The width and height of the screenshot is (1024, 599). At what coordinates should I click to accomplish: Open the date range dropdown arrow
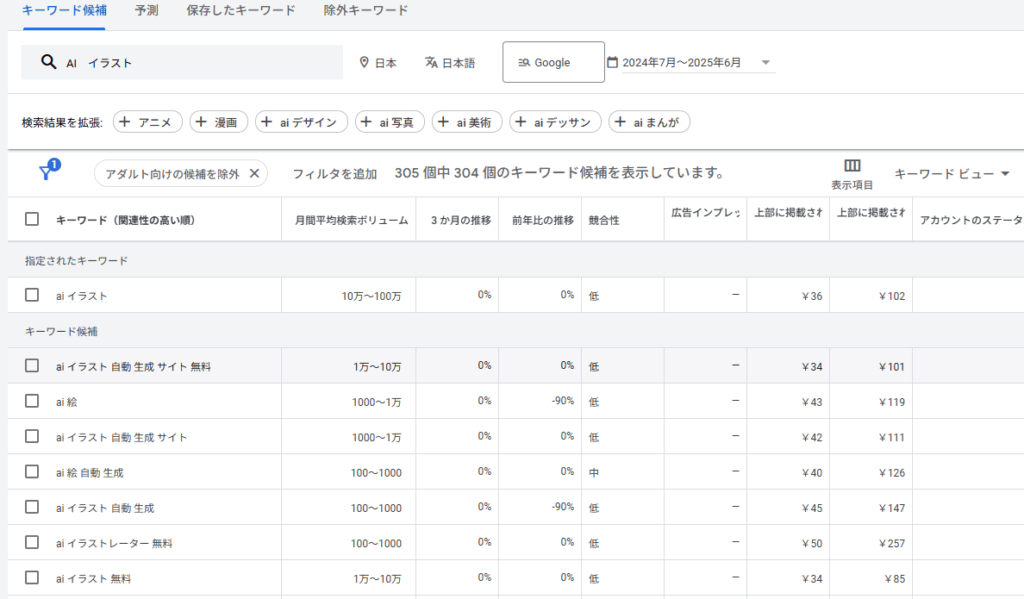click(766, 63)
